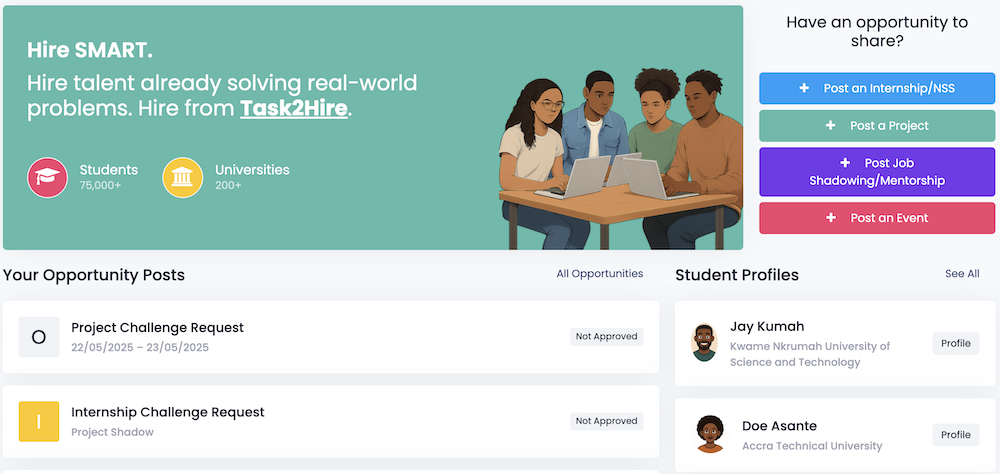Click Jay Kumah's avatar picture
The image size is (1000, 474).
click(x=704, y=343)
